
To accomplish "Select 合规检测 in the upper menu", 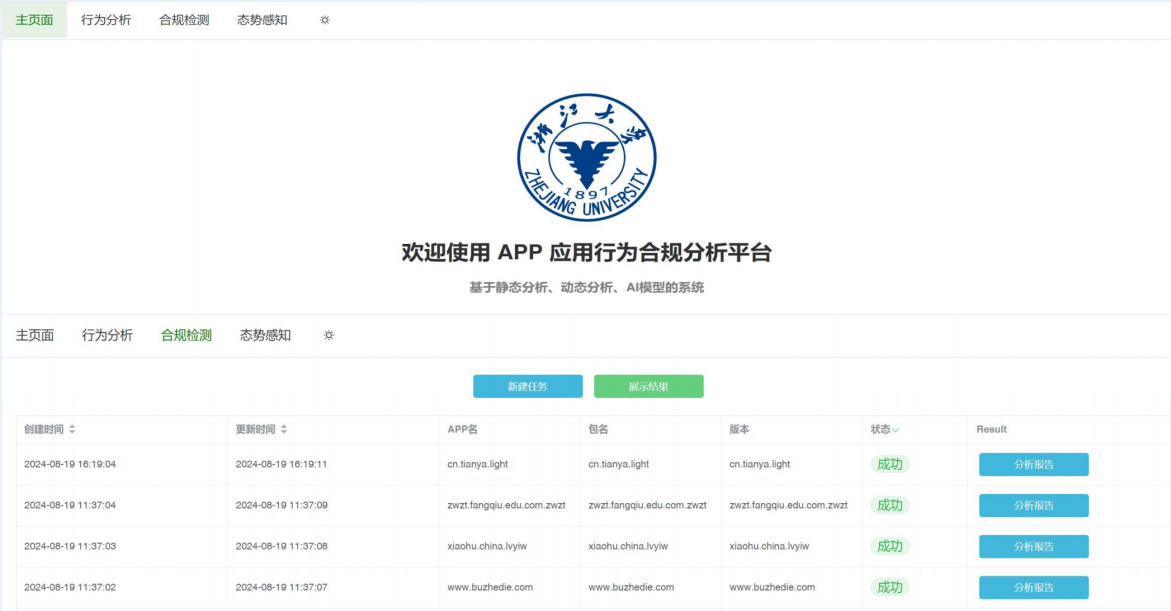I will click(x=184, y=20).
